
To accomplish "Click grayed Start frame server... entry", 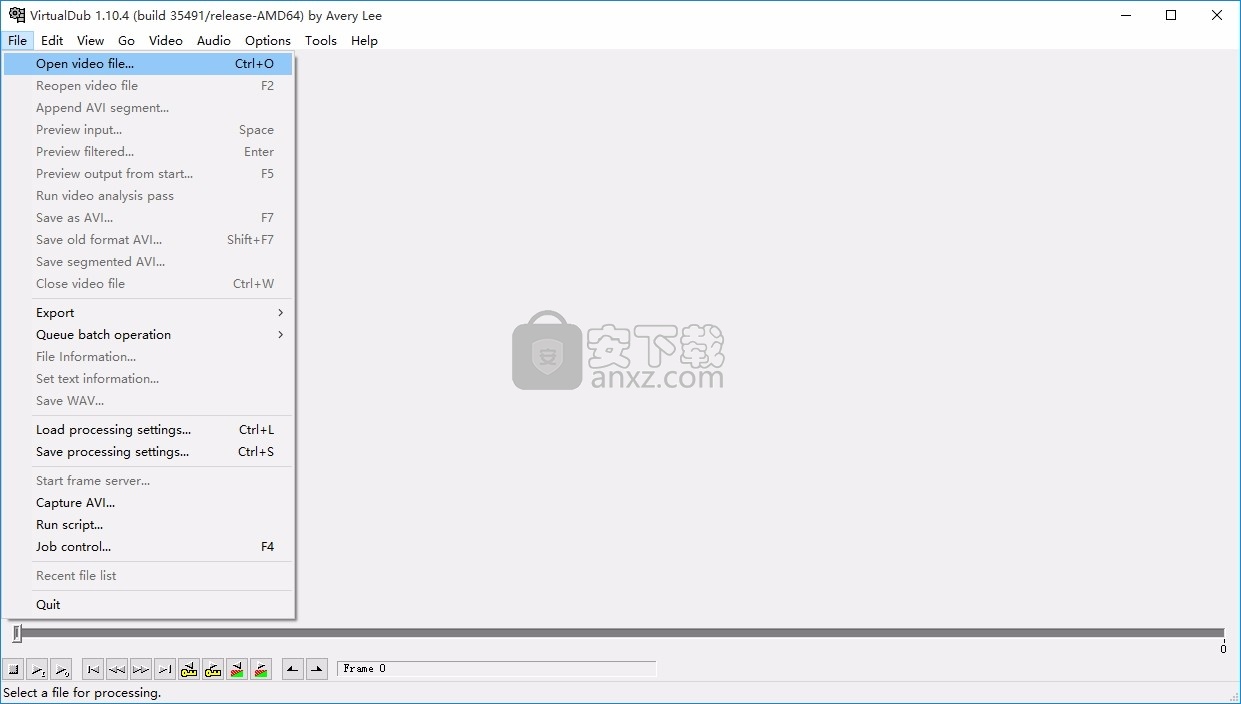I will coord(148,481).
